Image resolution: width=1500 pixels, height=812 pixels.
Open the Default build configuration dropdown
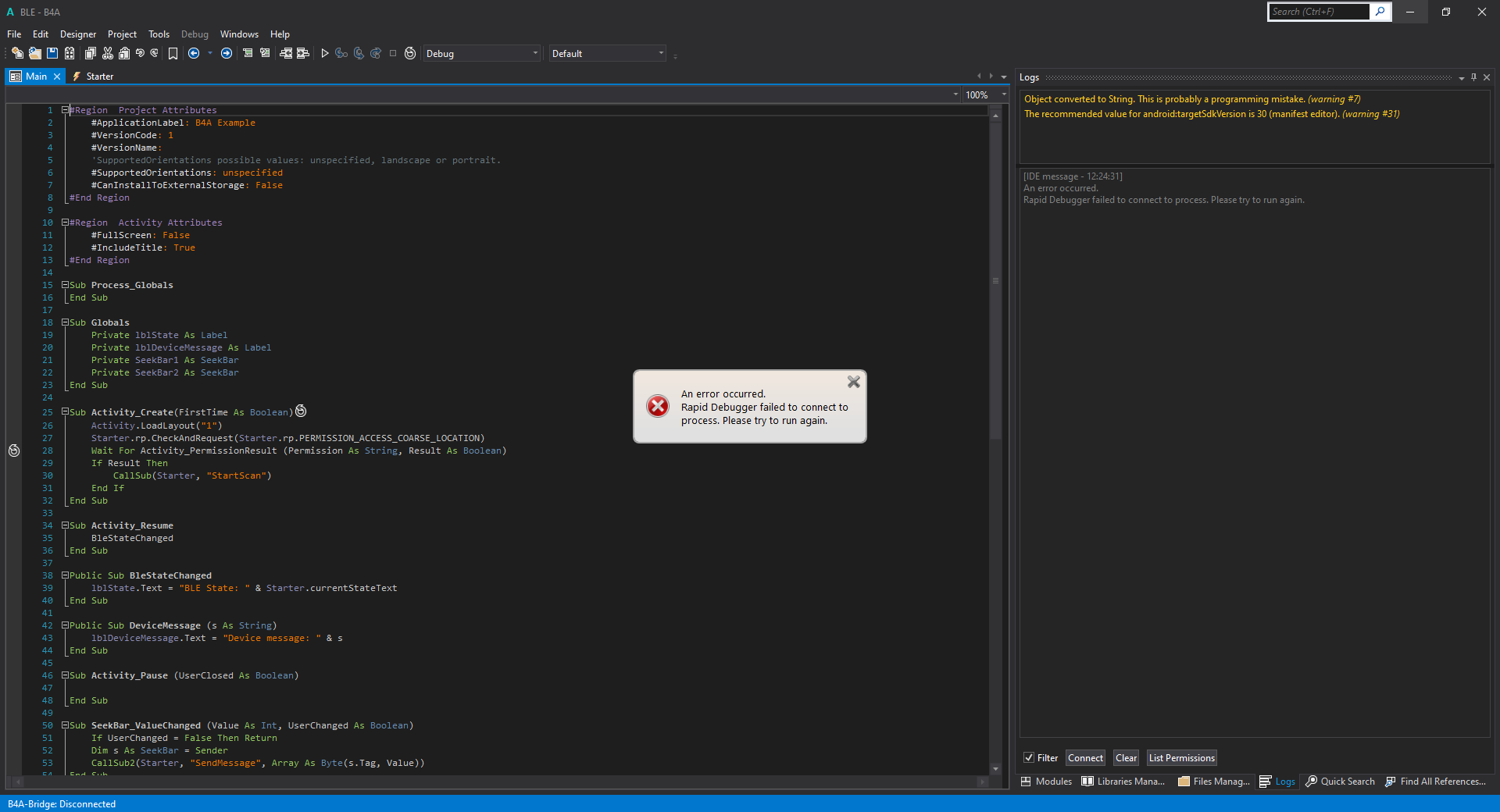tap(607, 54)
